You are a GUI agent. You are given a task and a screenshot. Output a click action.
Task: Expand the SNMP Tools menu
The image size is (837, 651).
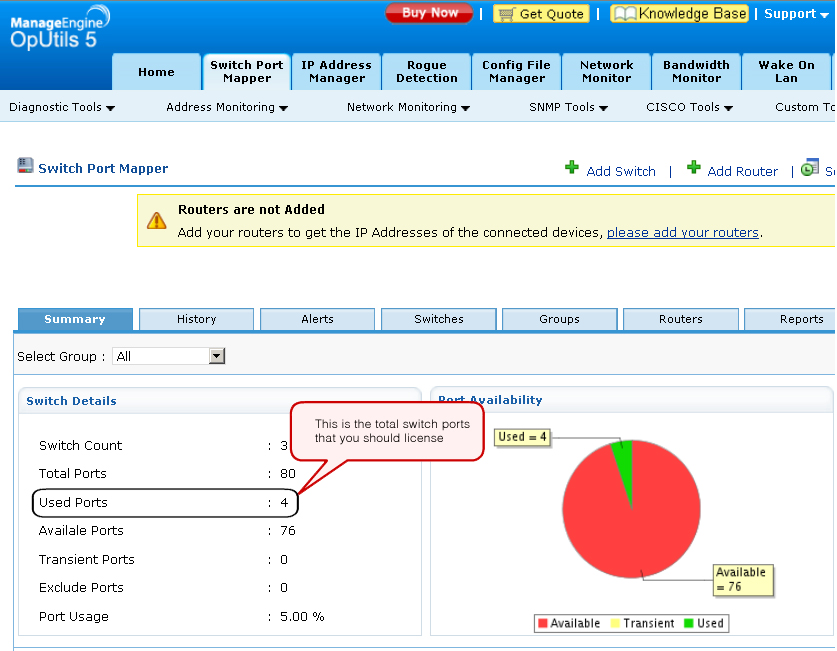[568, 107]
